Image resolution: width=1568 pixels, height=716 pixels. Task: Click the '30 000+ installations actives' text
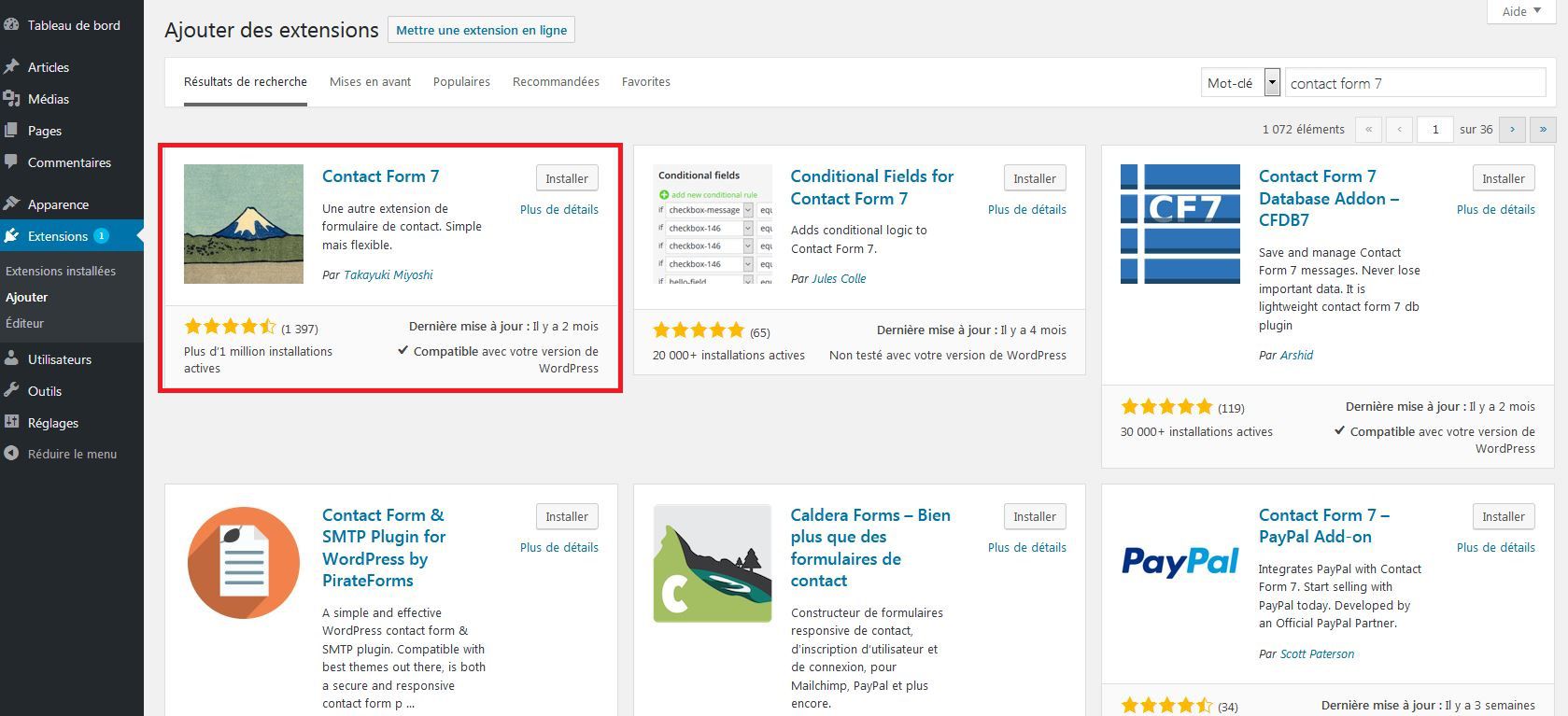[x=1196, y=431]
